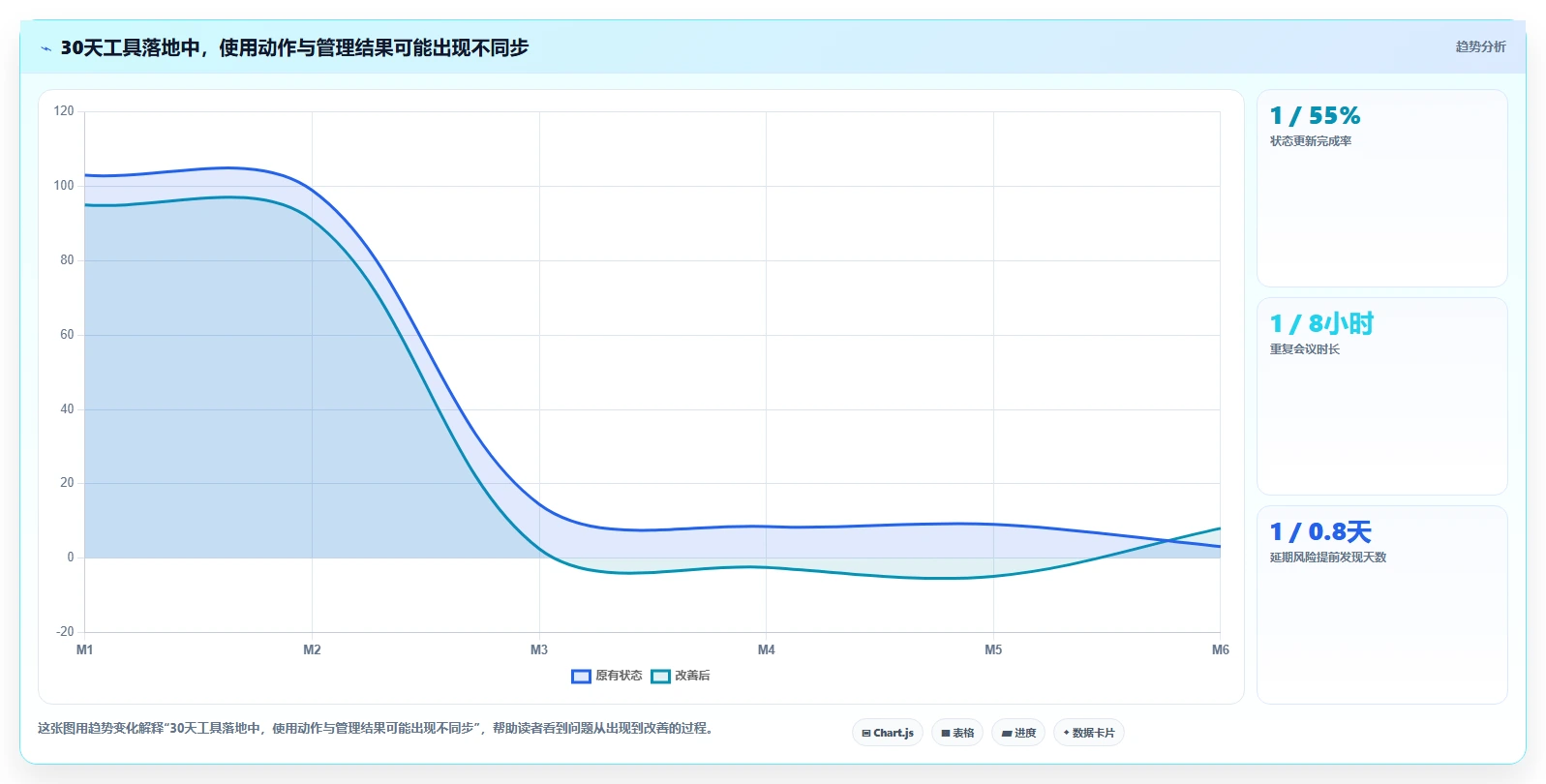Image resolution: width=1546 pixels, height=784 pixels.
Task: Click the chart title text
Action: pyautogui.click(x=294, y=47)
